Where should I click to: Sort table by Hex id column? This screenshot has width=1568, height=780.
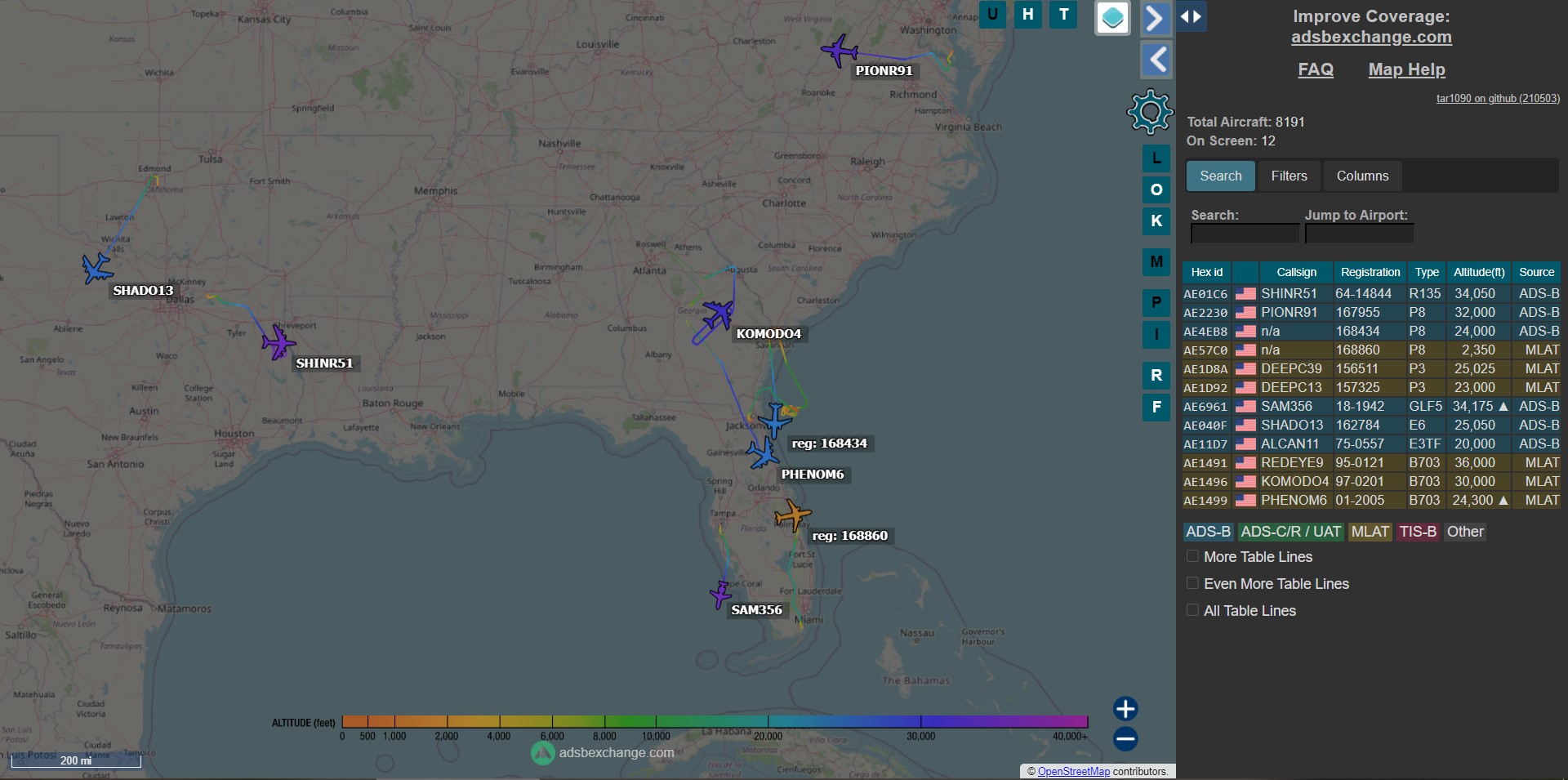tap(1206, 272)
